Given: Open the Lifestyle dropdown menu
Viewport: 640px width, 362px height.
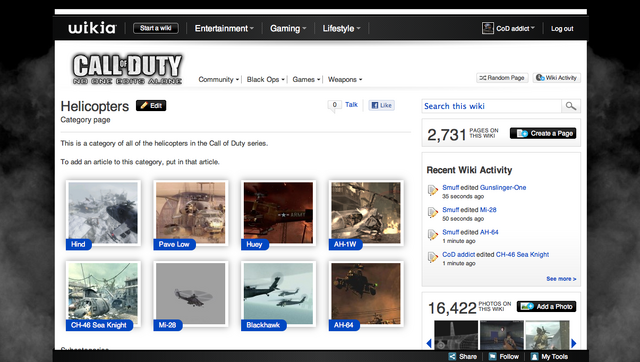Looking at the screenshot, I should click(x=341, y=29).
